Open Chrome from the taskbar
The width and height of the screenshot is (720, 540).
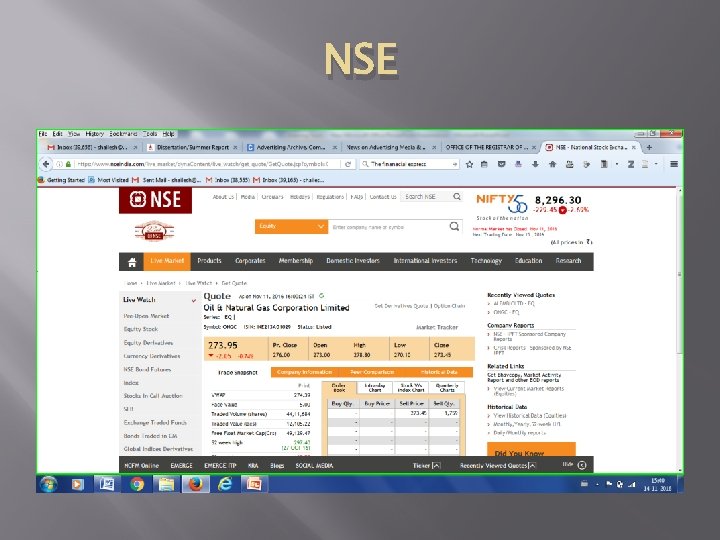[x=136, y=484]
